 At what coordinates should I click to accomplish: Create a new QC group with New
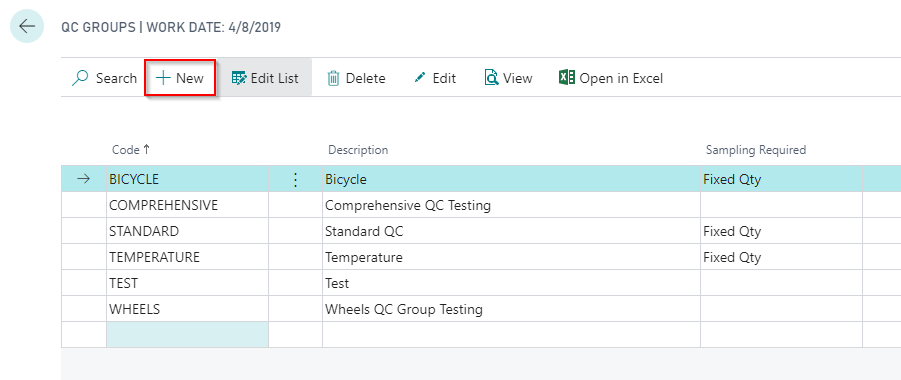[180, 78]
